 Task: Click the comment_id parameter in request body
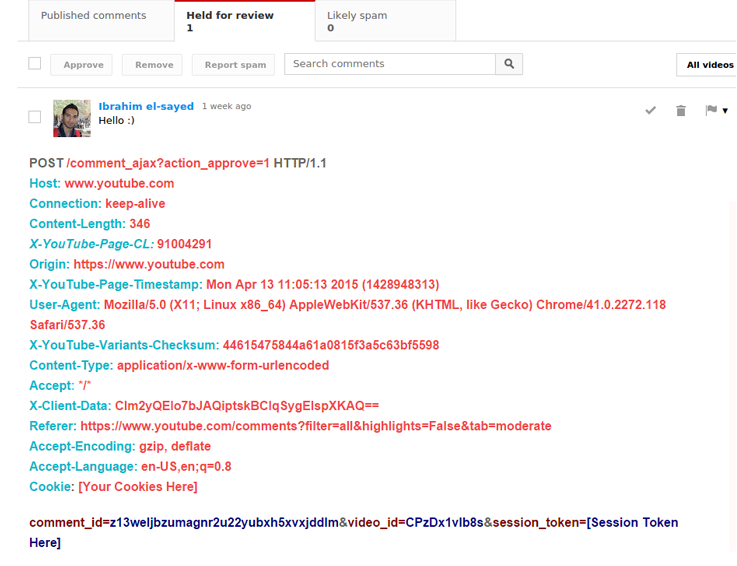pos(184,523)
